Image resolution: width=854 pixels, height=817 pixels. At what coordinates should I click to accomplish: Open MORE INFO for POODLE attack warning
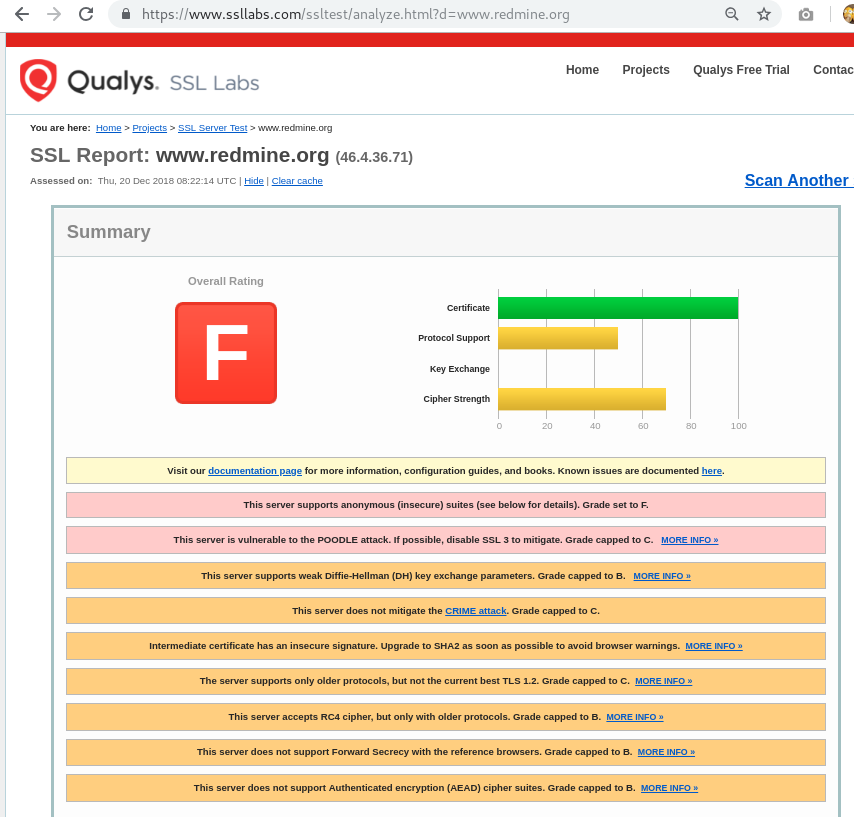click(690, 540)
